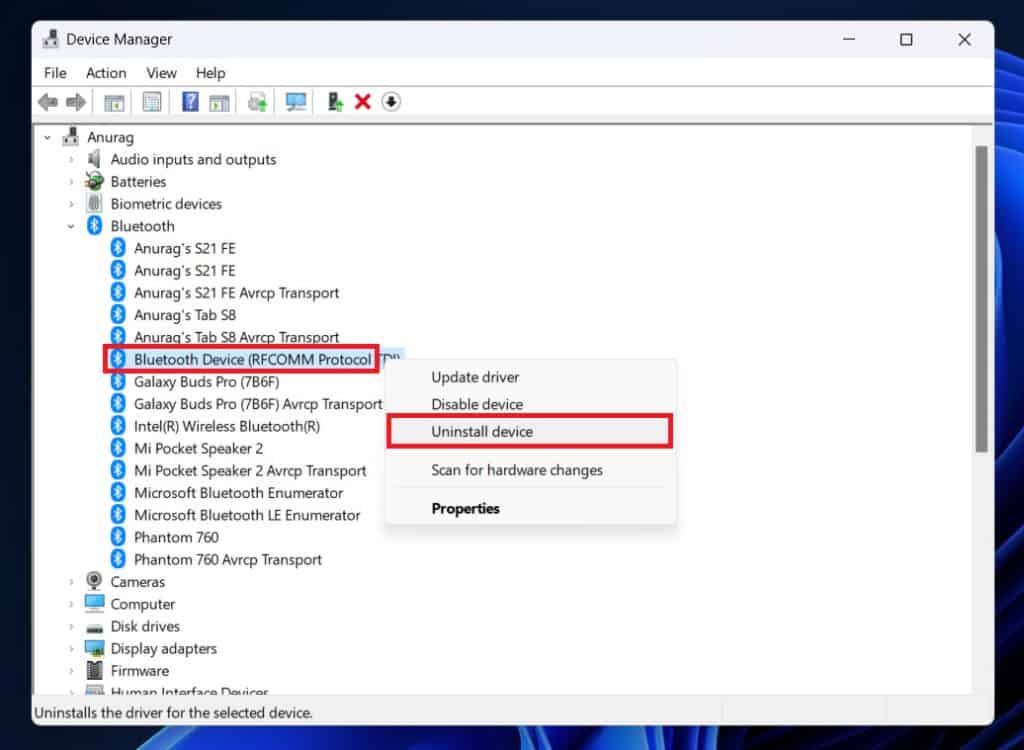Click the red X Uninstall device icon

tap(362, 101)
